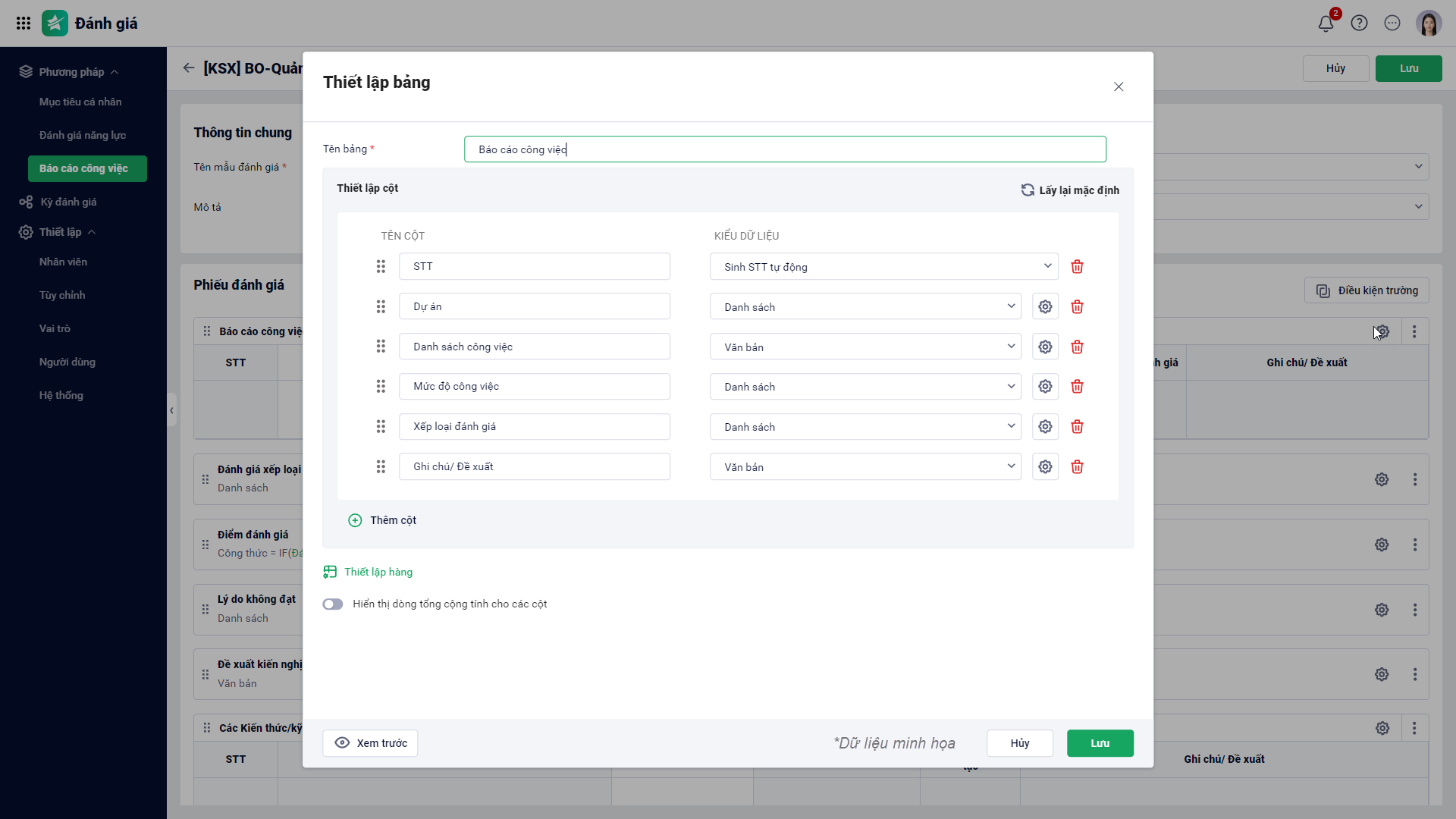
Task: Click Thêm cột to add a column
Action: coord(382,520)
